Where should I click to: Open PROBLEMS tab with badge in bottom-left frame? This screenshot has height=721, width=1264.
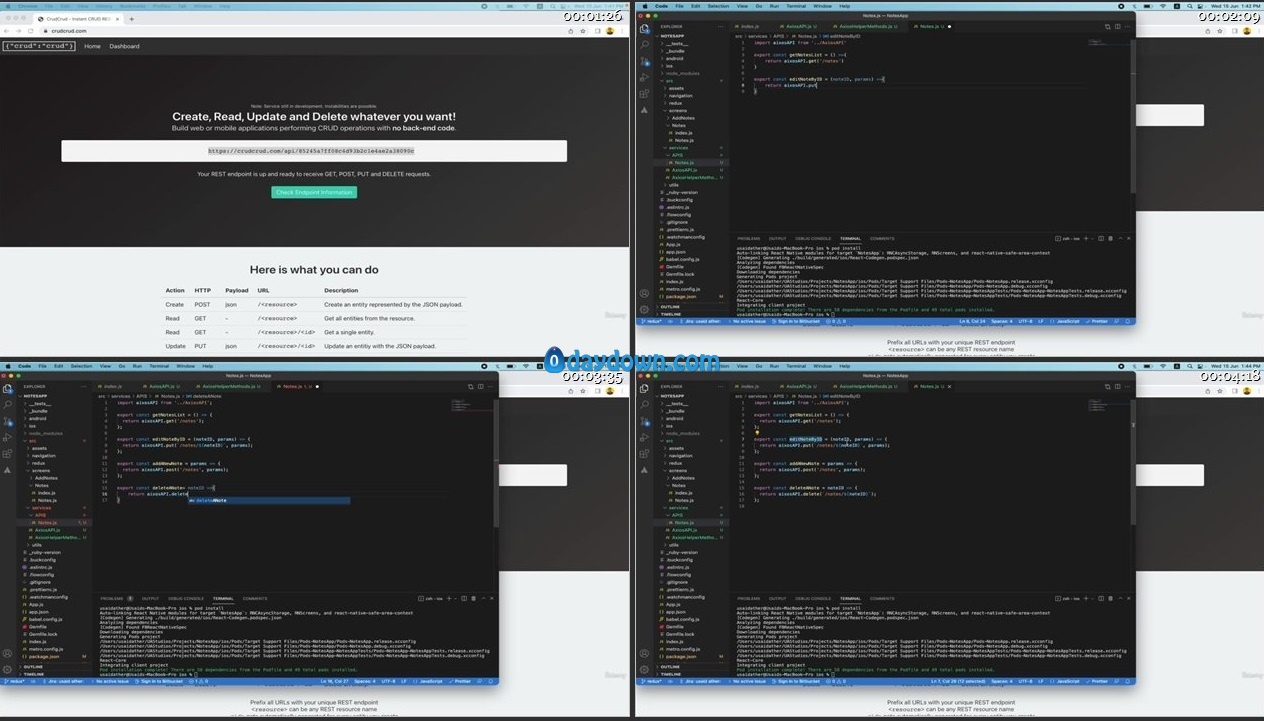tap(118, 598)
